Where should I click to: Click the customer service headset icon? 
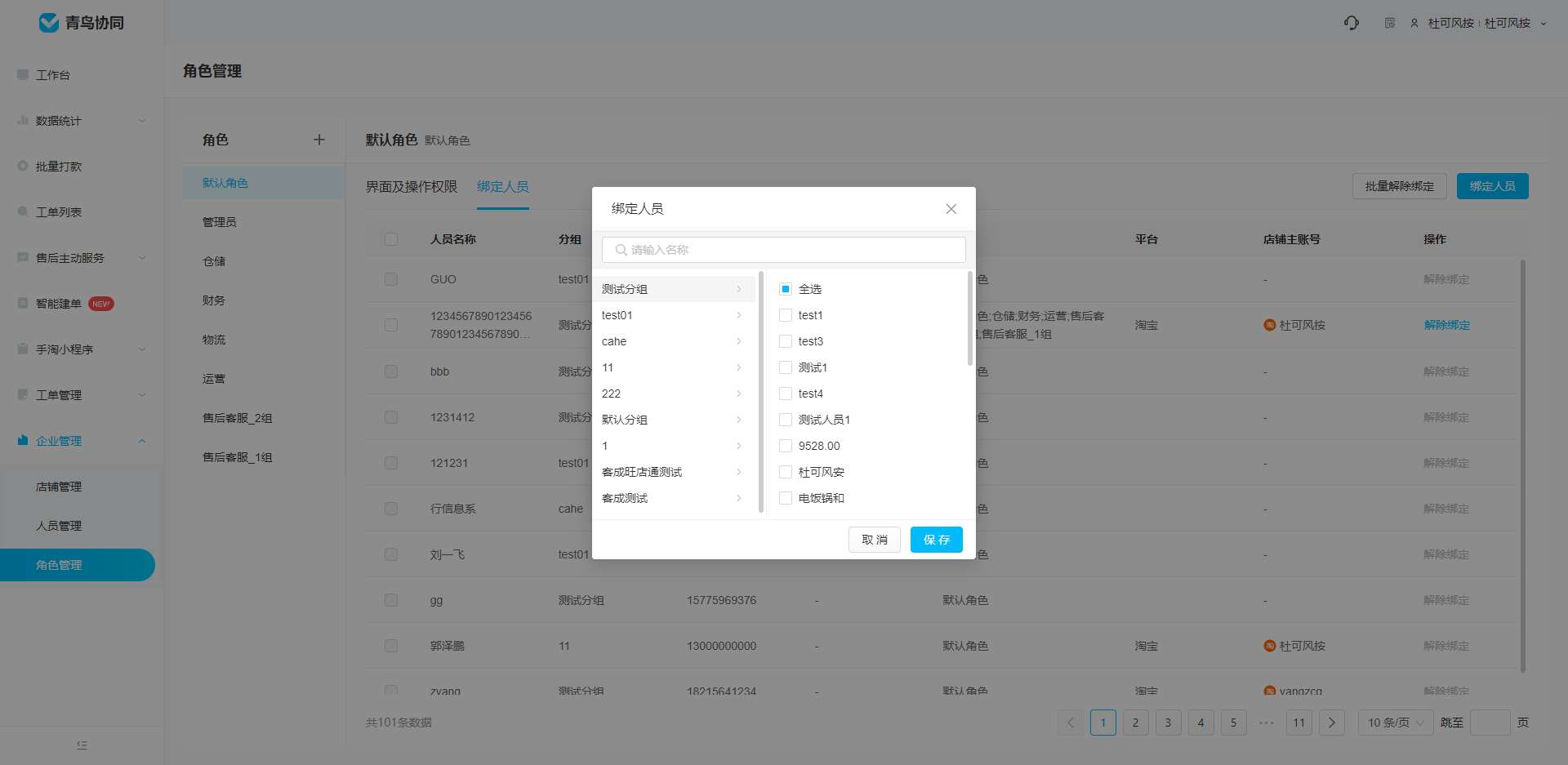1352,23
